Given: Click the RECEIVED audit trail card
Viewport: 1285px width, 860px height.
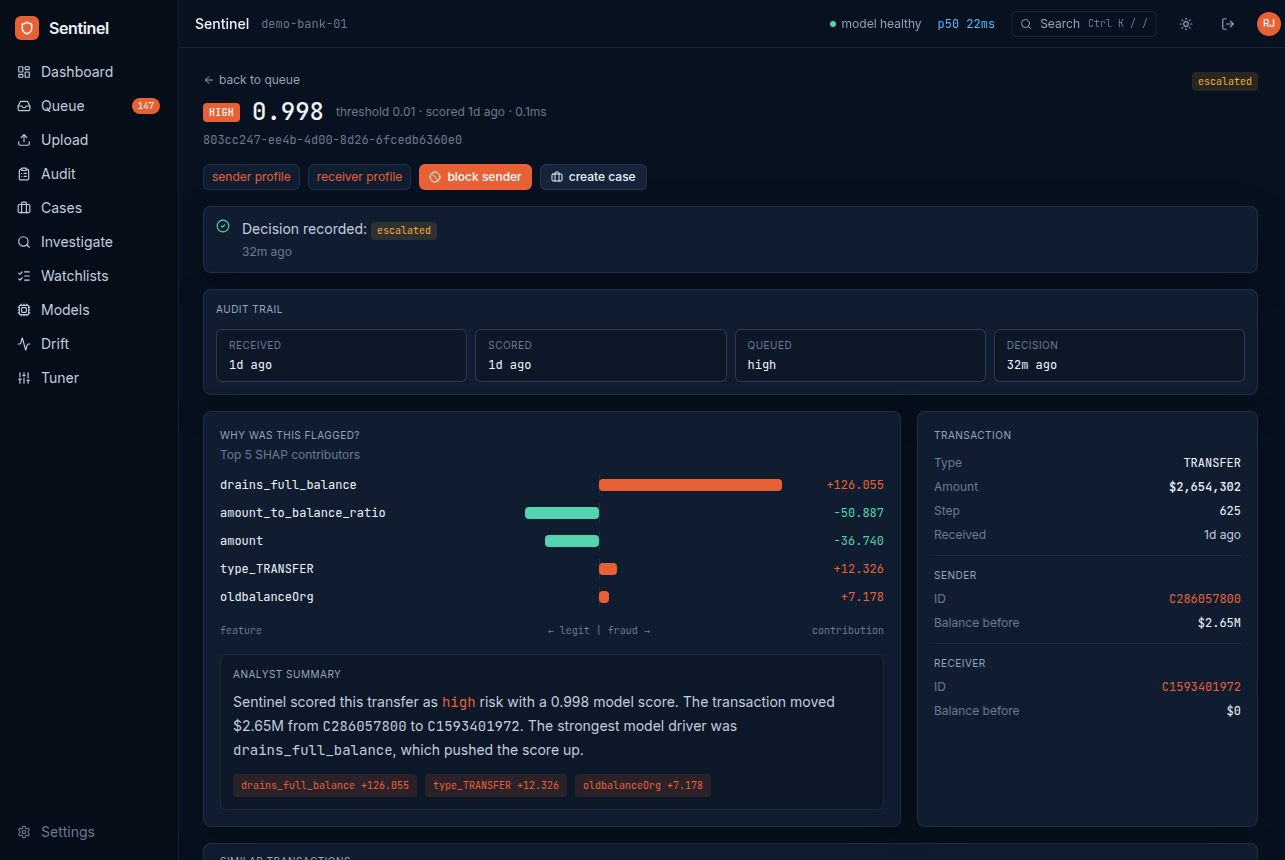Looking at the screenshot, I should (x=341, y=355).
